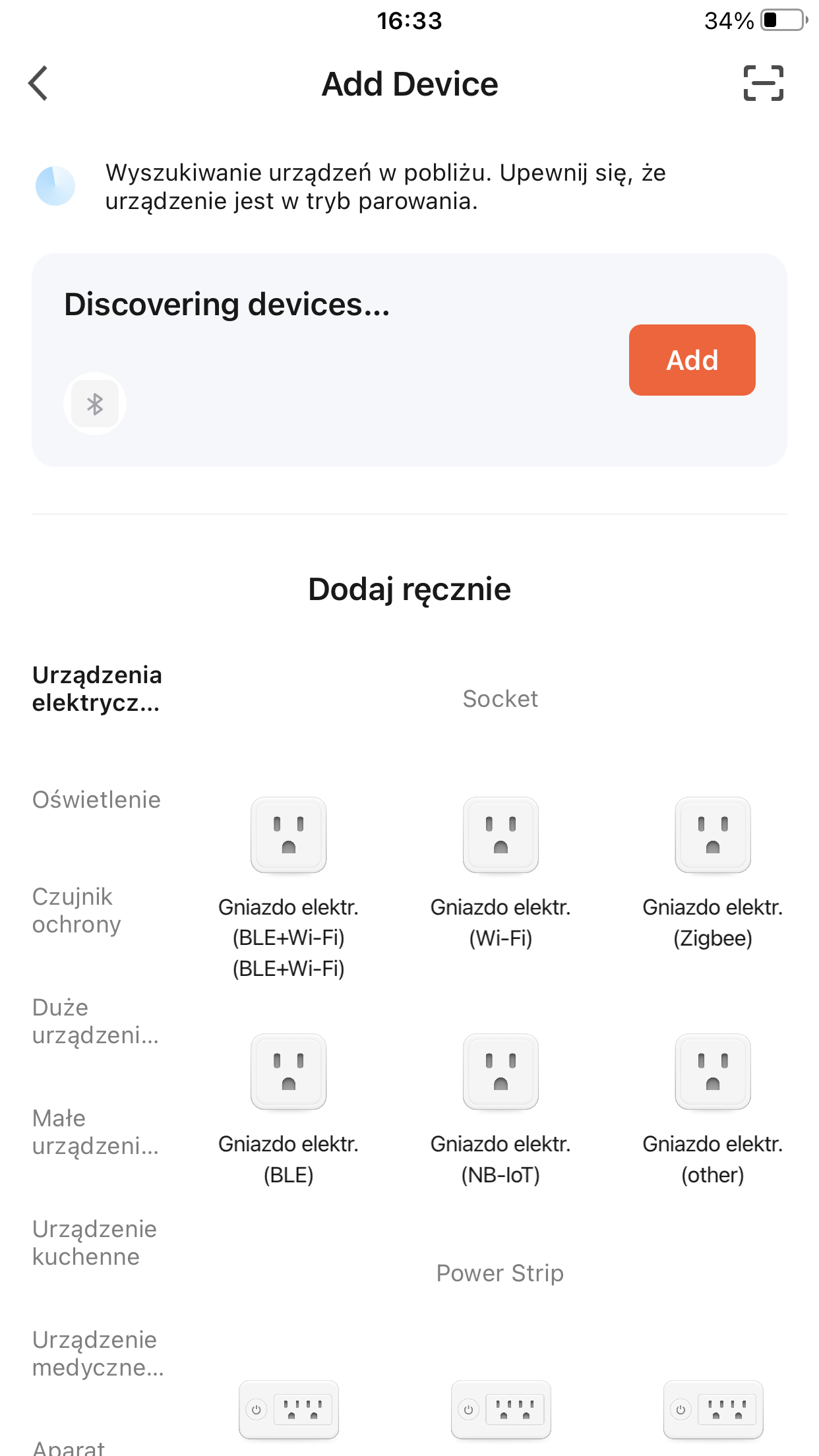Select the middle Power Strip device
Screen dimensions: 819x1456
click(501, 1409)
